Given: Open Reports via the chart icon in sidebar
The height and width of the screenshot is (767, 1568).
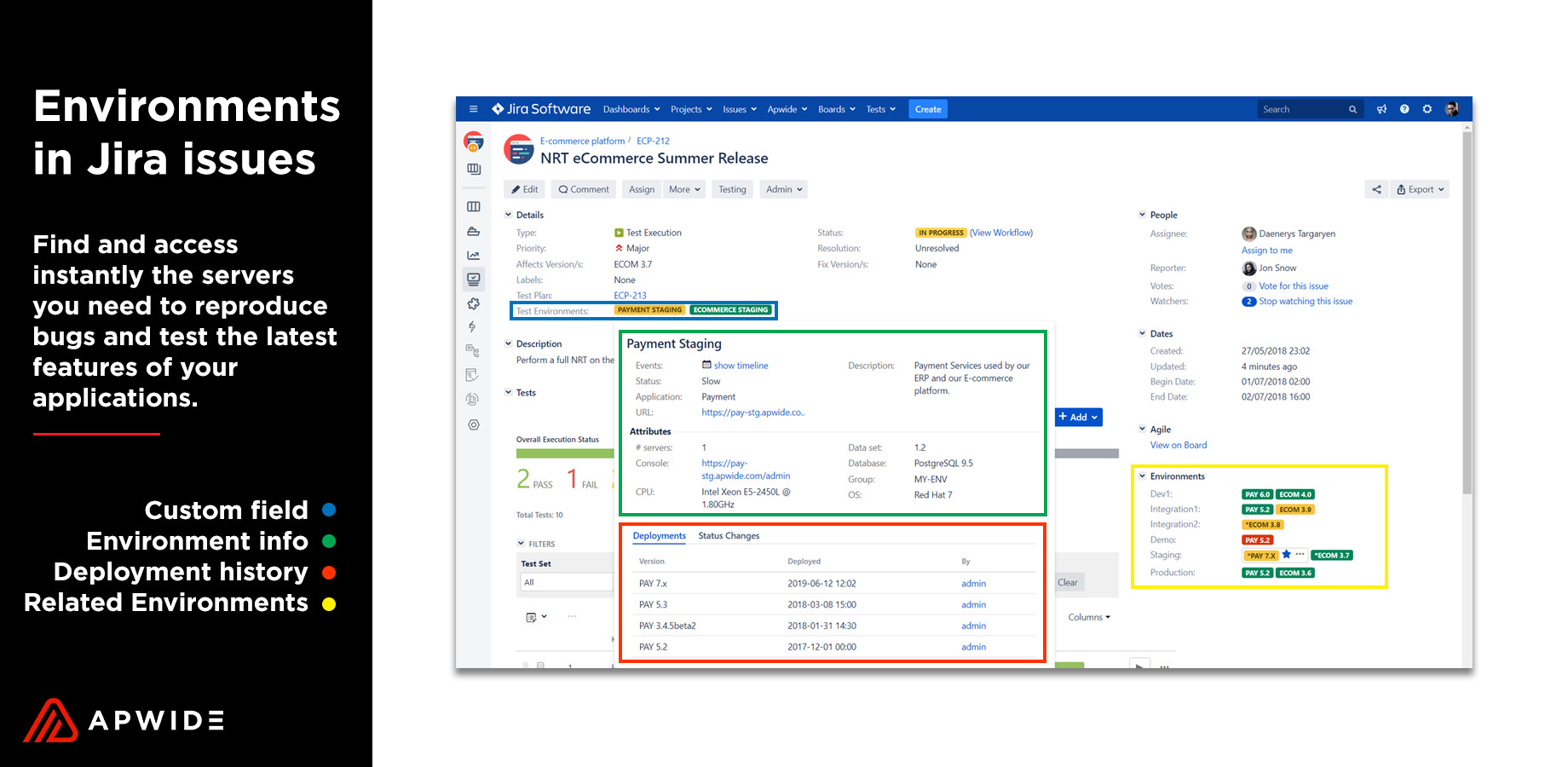Looking at the screenshot, I should click(x=474, y=254).
